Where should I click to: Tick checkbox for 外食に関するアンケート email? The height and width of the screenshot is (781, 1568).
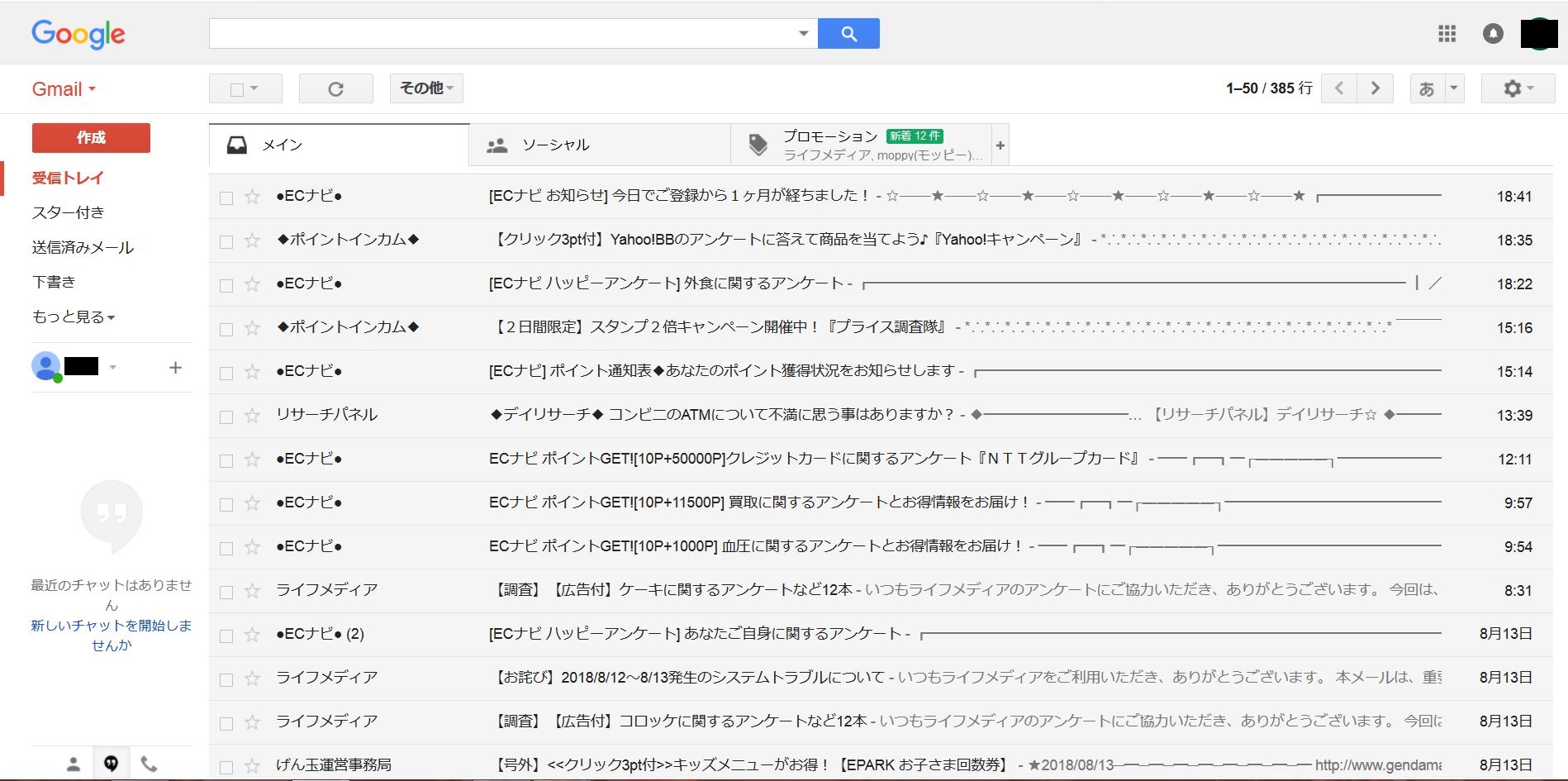click(x=226, y=285)
